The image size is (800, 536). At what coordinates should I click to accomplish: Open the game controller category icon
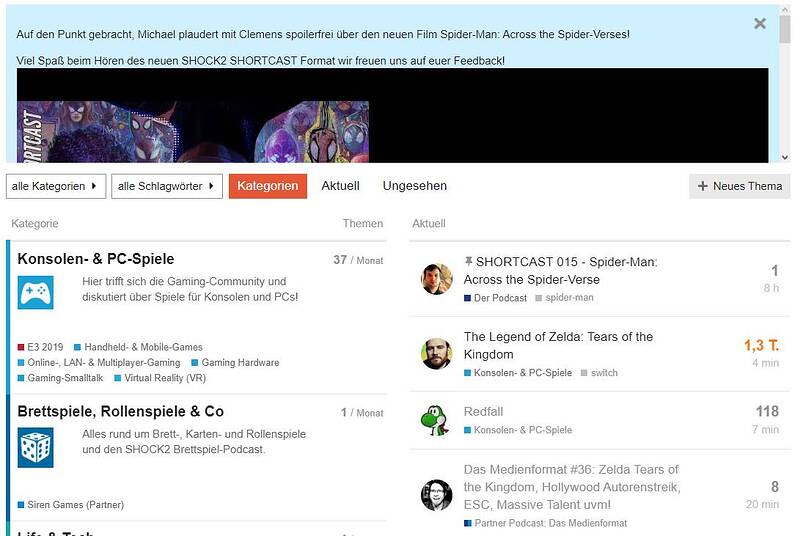point(35,293)
